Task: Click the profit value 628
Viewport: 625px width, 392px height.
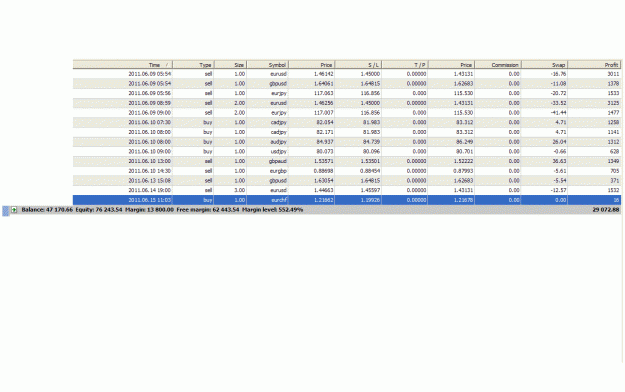Action: click(614, 152)
